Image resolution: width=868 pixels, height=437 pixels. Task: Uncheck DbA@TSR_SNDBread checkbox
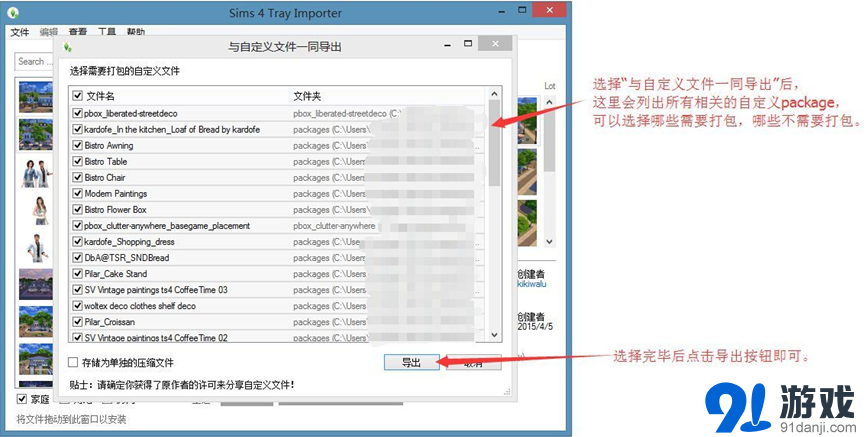click(78, 258)
